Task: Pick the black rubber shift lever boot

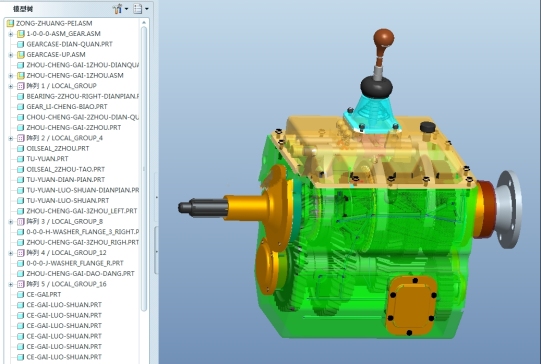Action: click(x=376, y=87)
